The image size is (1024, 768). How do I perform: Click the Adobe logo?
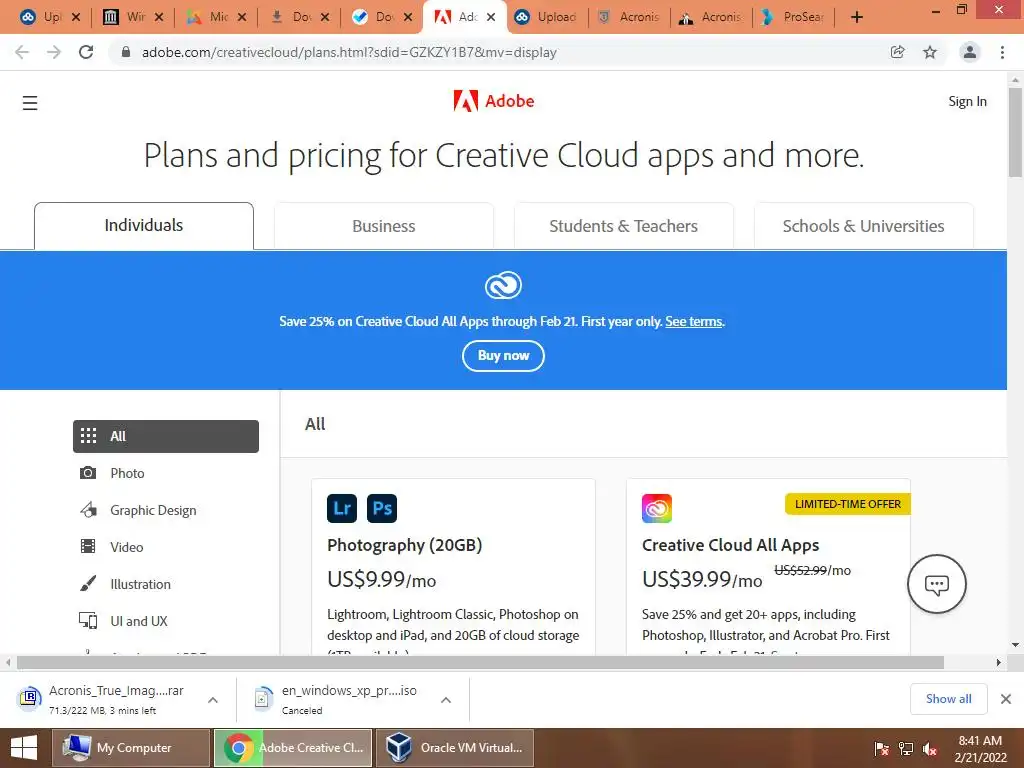pyautogui.click(x=494, y=101)
